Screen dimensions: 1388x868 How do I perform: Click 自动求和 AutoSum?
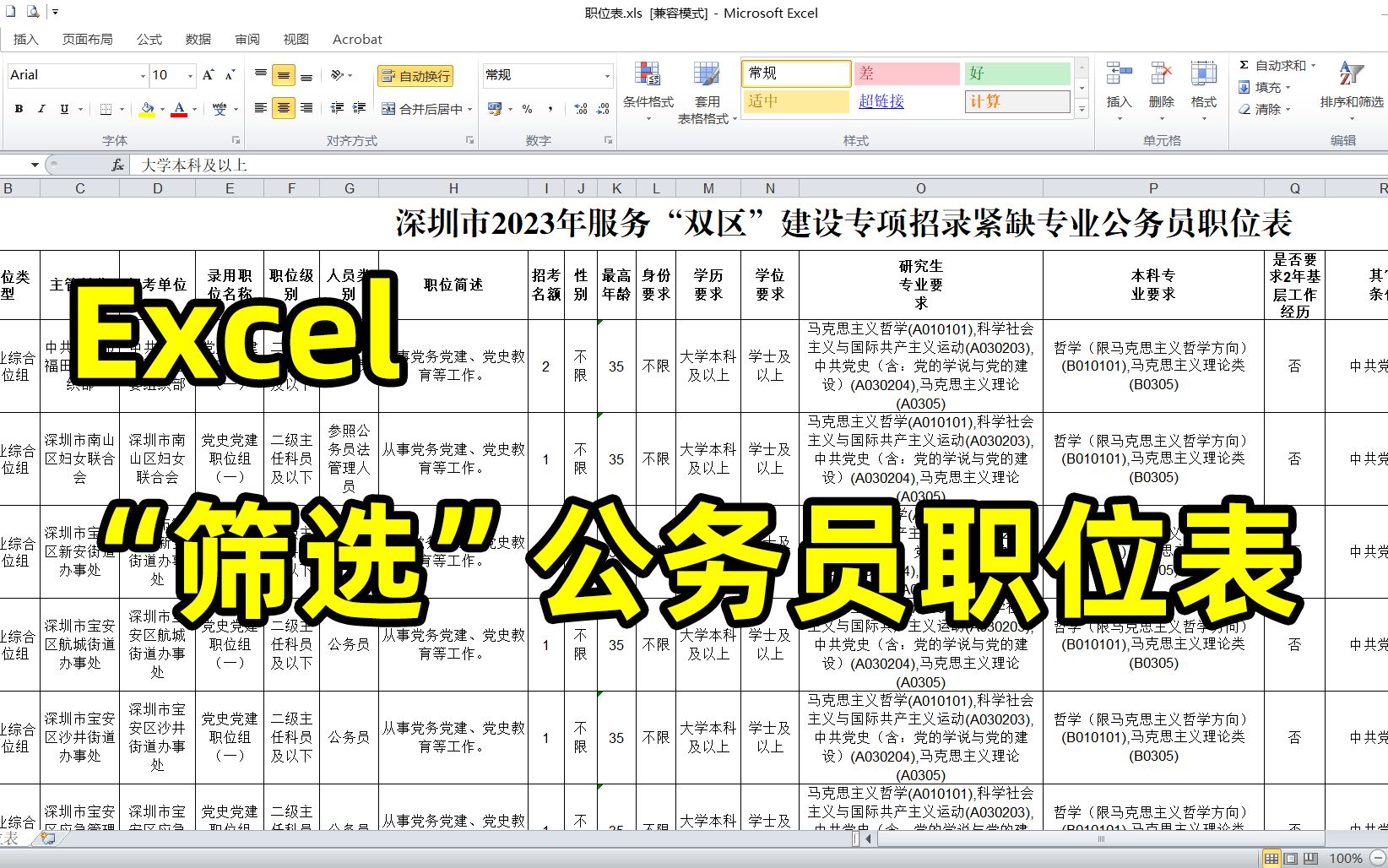(1271, 66)
